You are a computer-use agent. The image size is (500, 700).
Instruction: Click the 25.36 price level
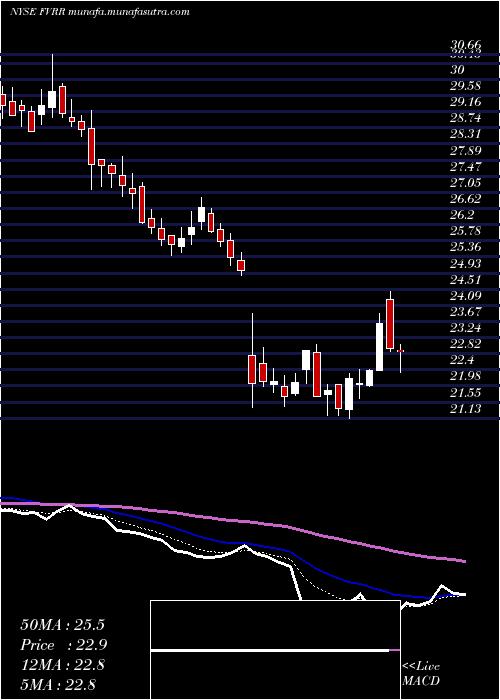466,247
